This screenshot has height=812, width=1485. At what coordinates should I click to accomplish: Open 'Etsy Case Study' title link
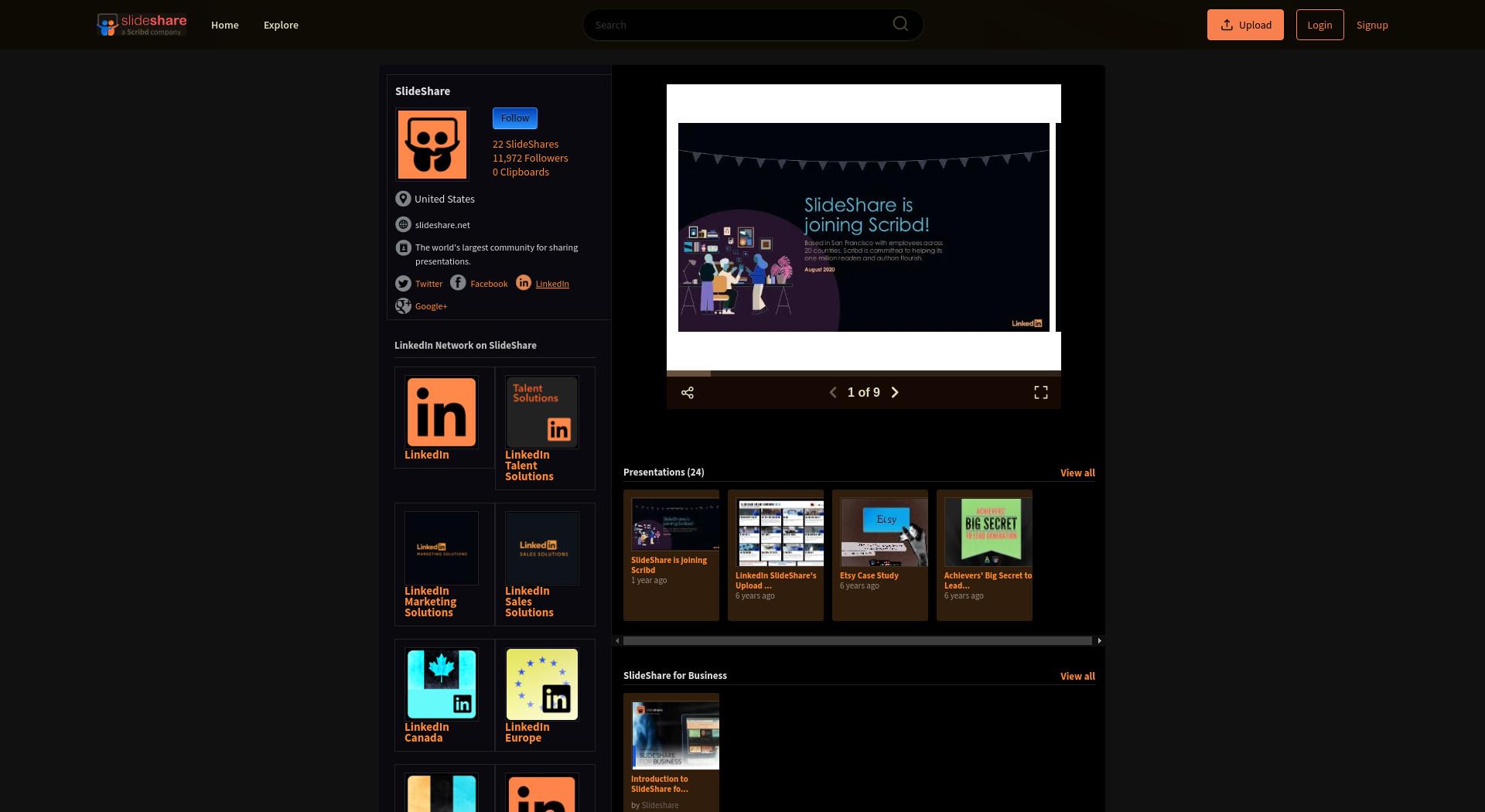(869, 575)
